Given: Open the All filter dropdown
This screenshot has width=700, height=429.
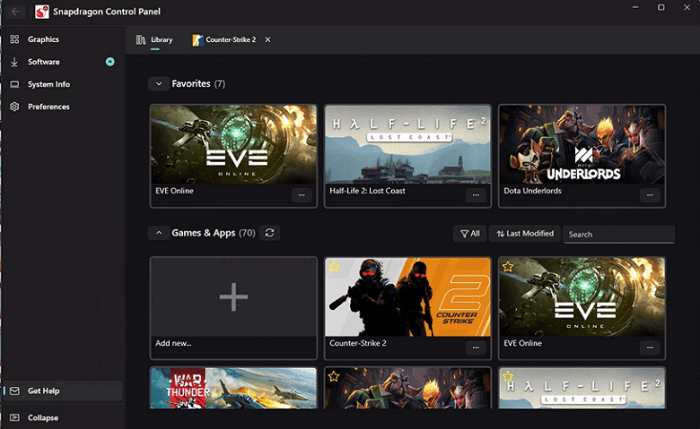Looking at the screenshot, I should click(x=469, y=233).
